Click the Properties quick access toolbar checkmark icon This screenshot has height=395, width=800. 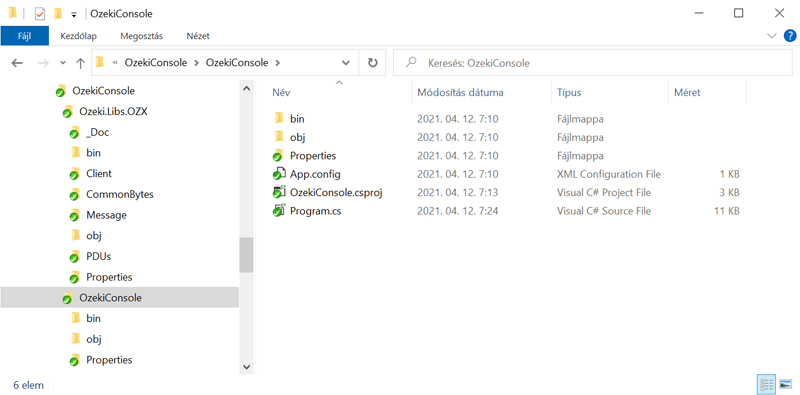pos(40,14)
